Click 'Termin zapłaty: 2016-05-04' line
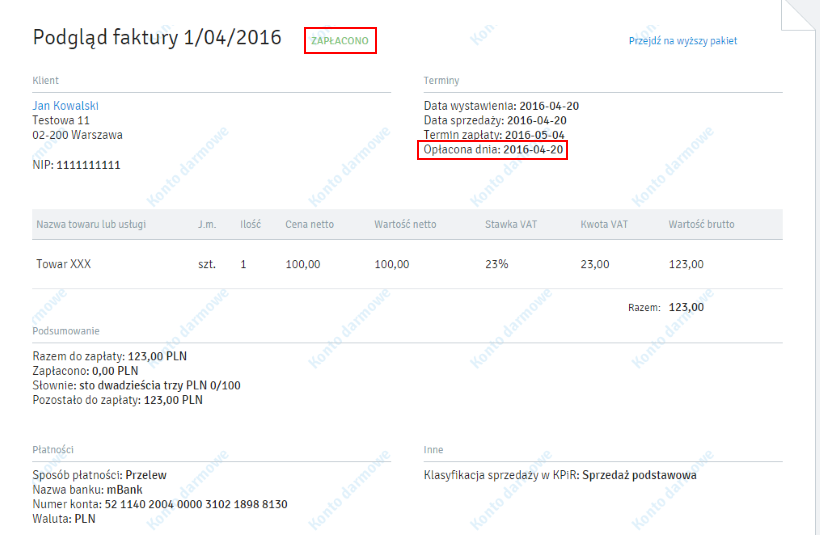 click(494, 135)
